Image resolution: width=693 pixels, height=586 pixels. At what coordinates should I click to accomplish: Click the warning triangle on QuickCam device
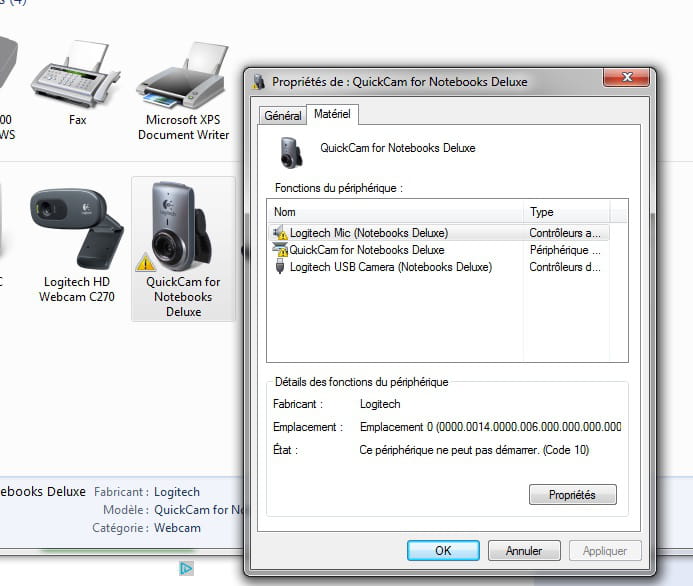pyautogui.click(x=145, y=262)
